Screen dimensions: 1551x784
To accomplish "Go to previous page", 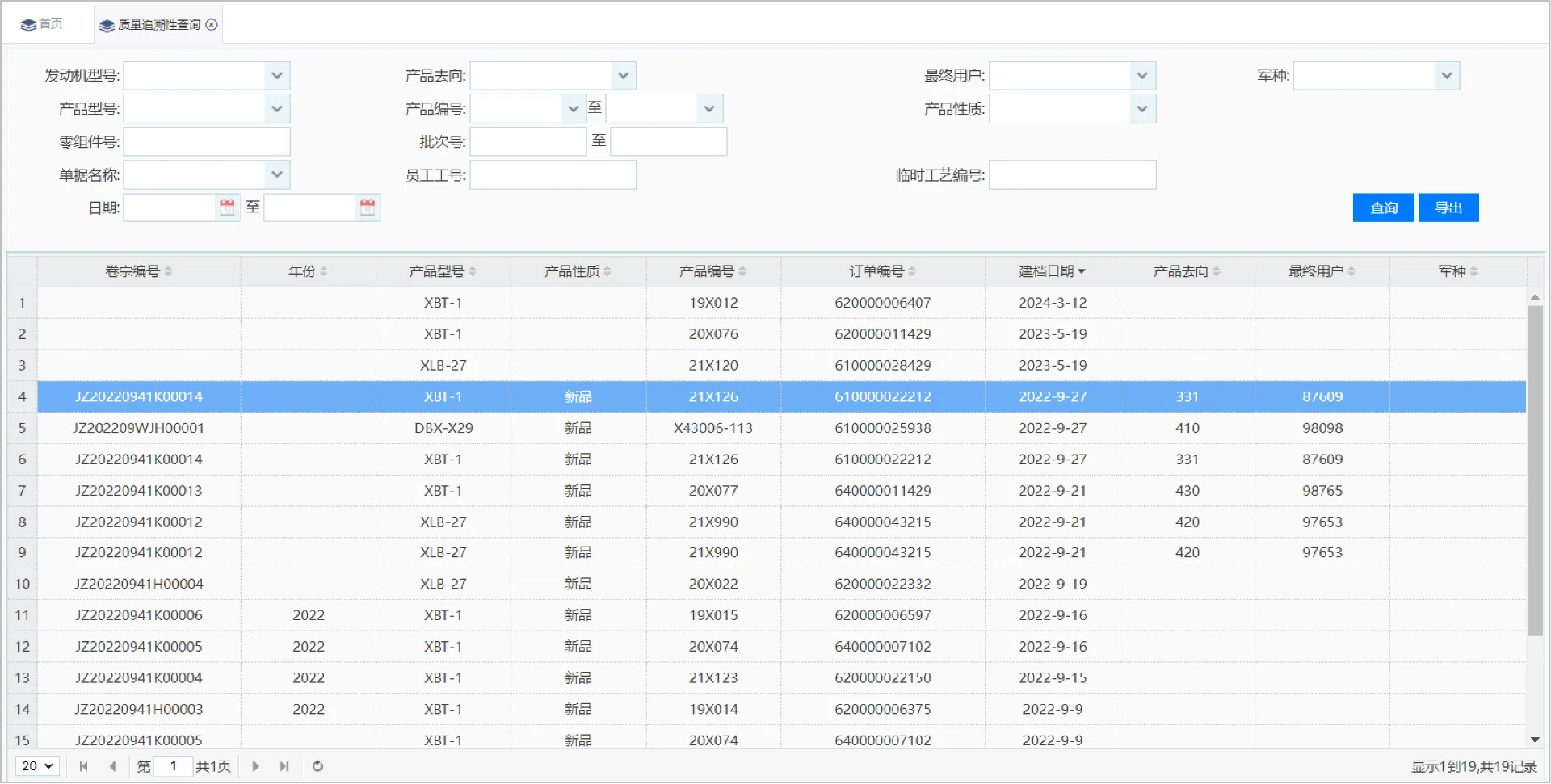I will click(112, 766).
